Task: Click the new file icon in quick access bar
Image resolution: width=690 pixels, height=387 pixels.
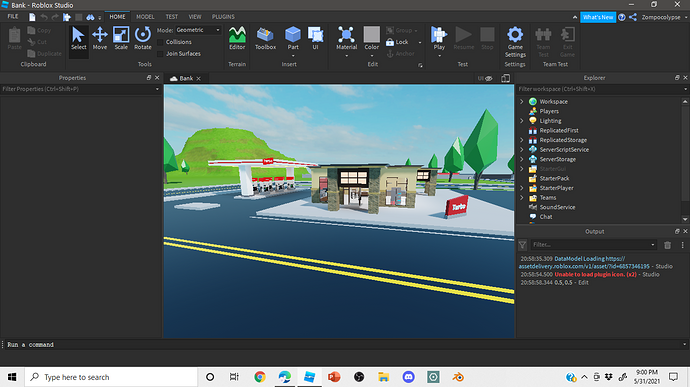Action: click(32, 17)
